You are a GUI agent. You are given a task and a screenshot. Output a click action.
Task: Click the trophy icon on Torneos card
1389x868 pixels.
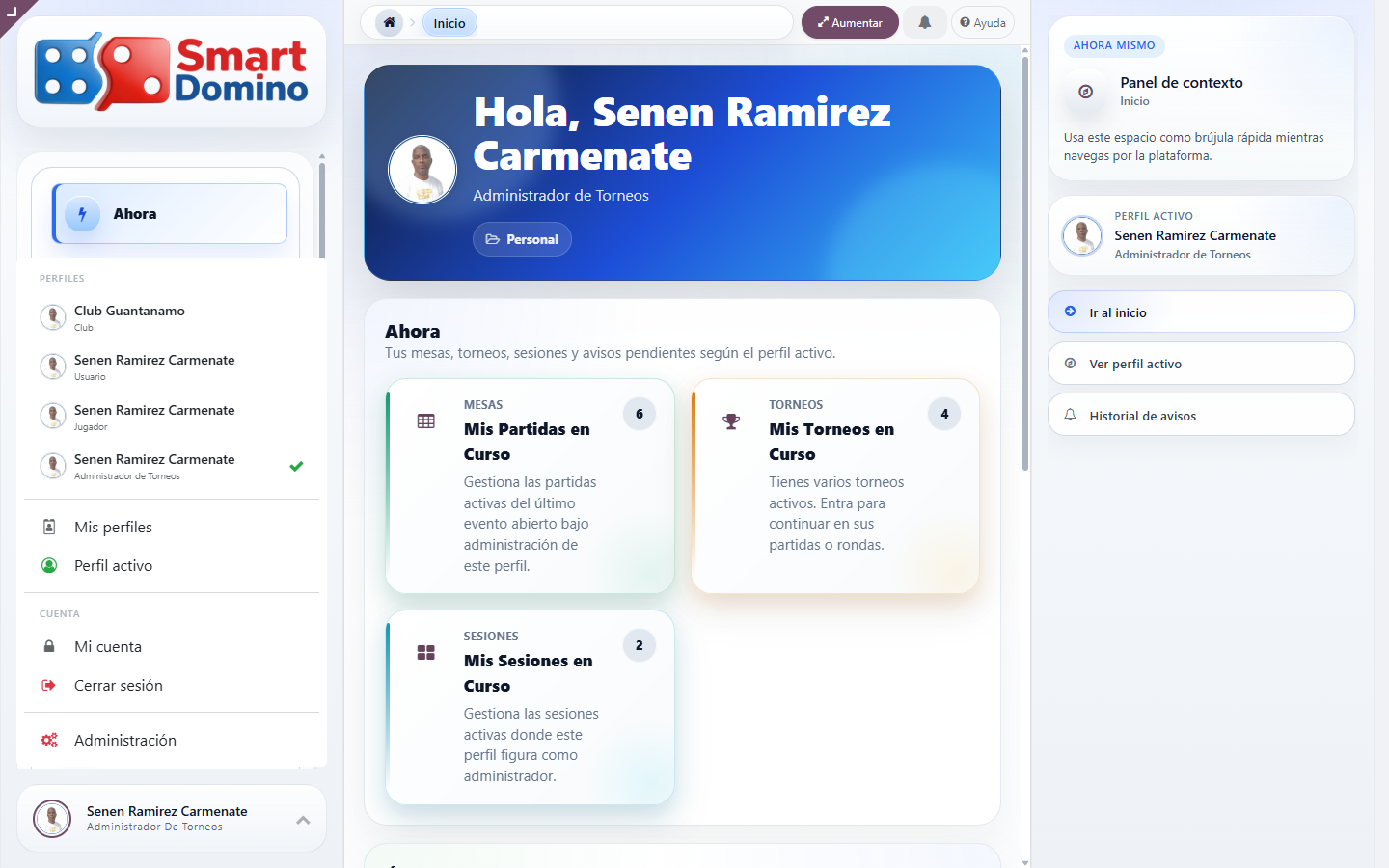[x=731, y=421]
